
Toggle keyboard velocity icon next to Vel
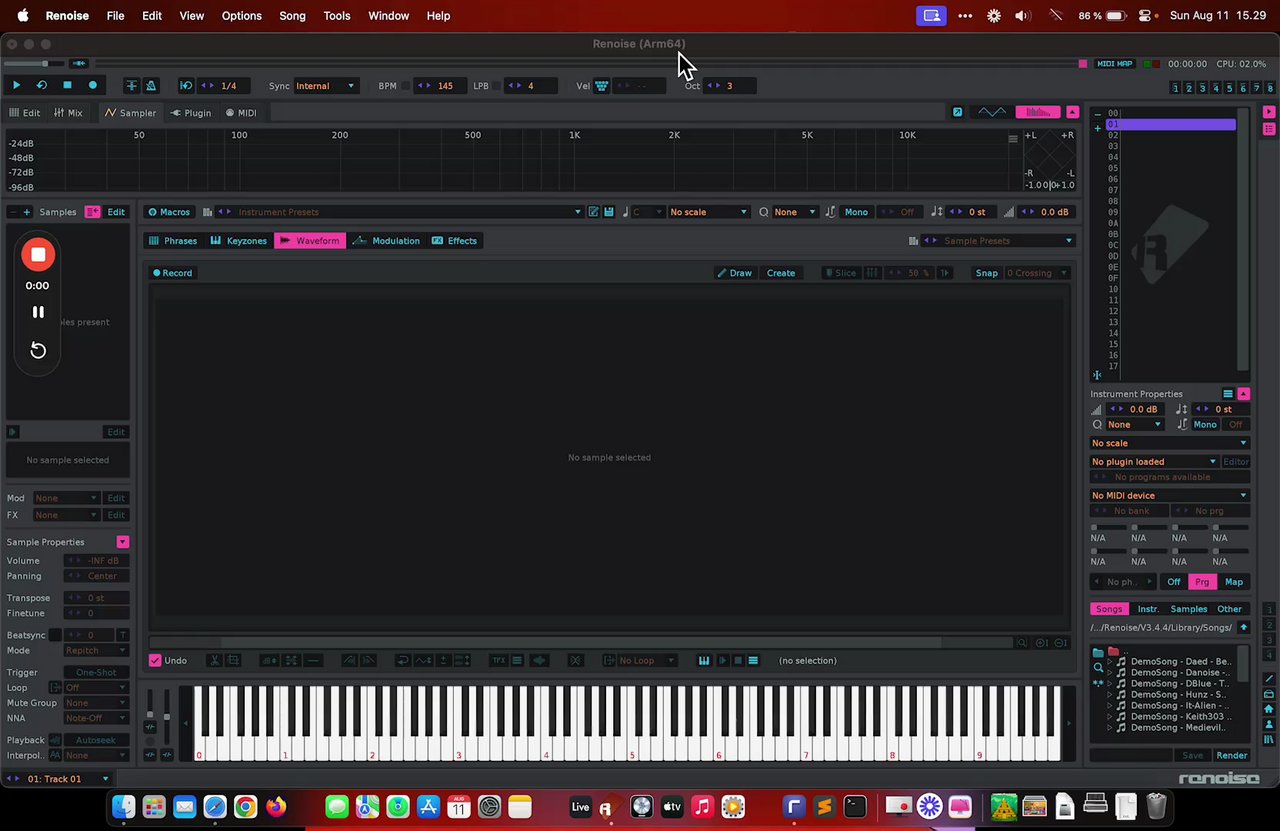pos(602,86)
